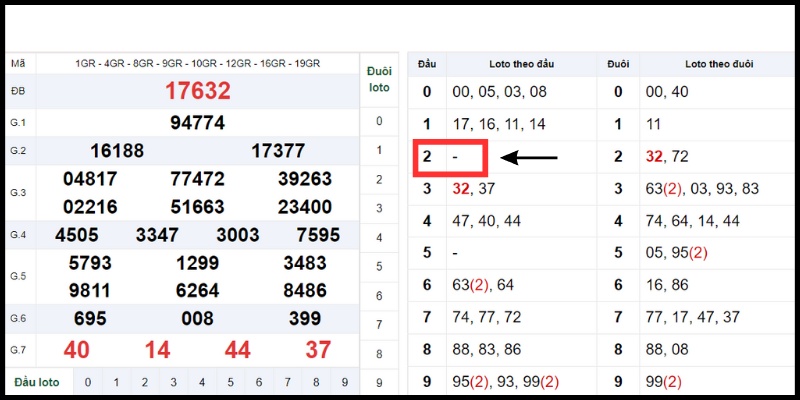
Task: Click the G.1 prize number 94774
Action: (x=197, y=123)
